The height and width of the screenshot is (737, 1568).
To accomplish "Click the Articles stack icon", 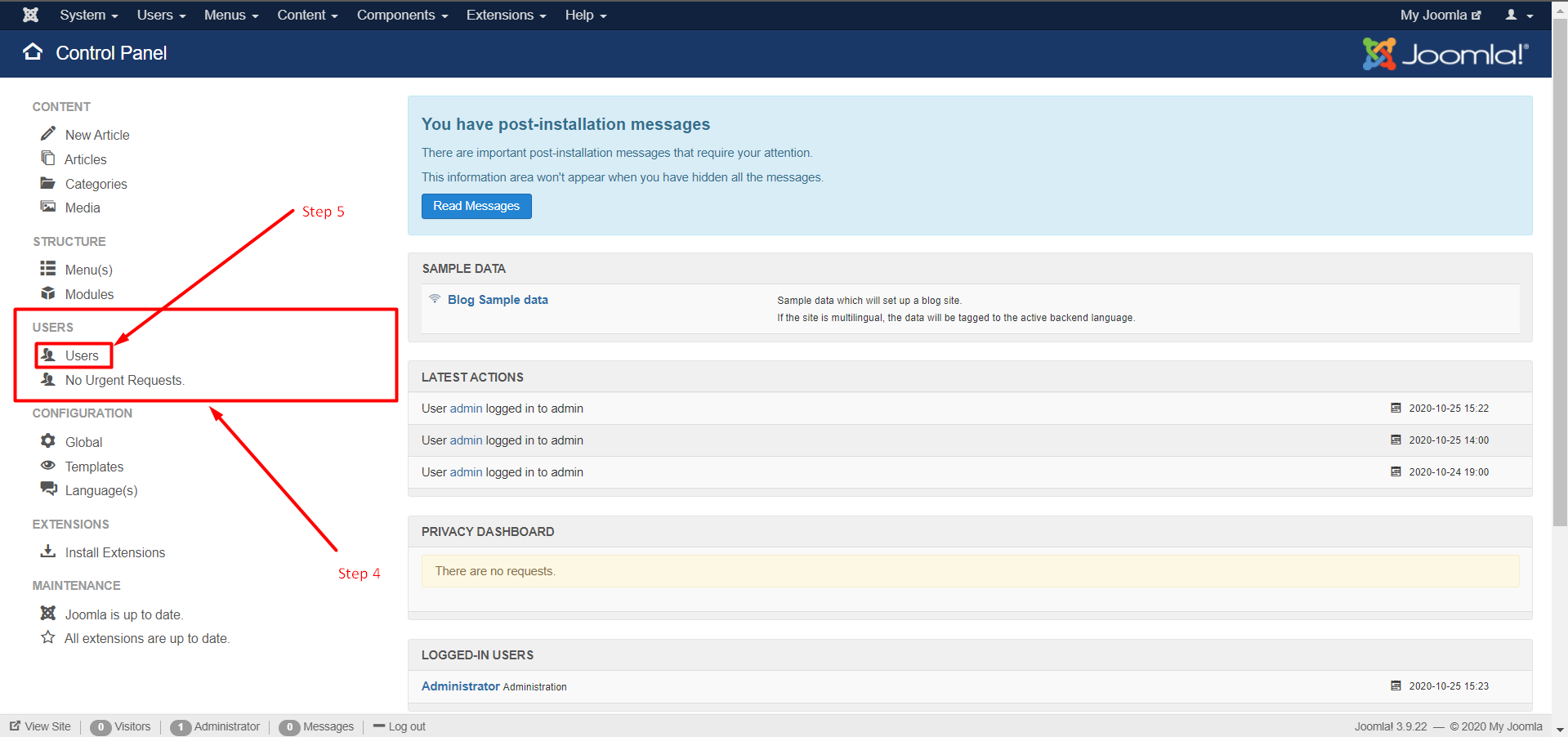I will [48, 158].
